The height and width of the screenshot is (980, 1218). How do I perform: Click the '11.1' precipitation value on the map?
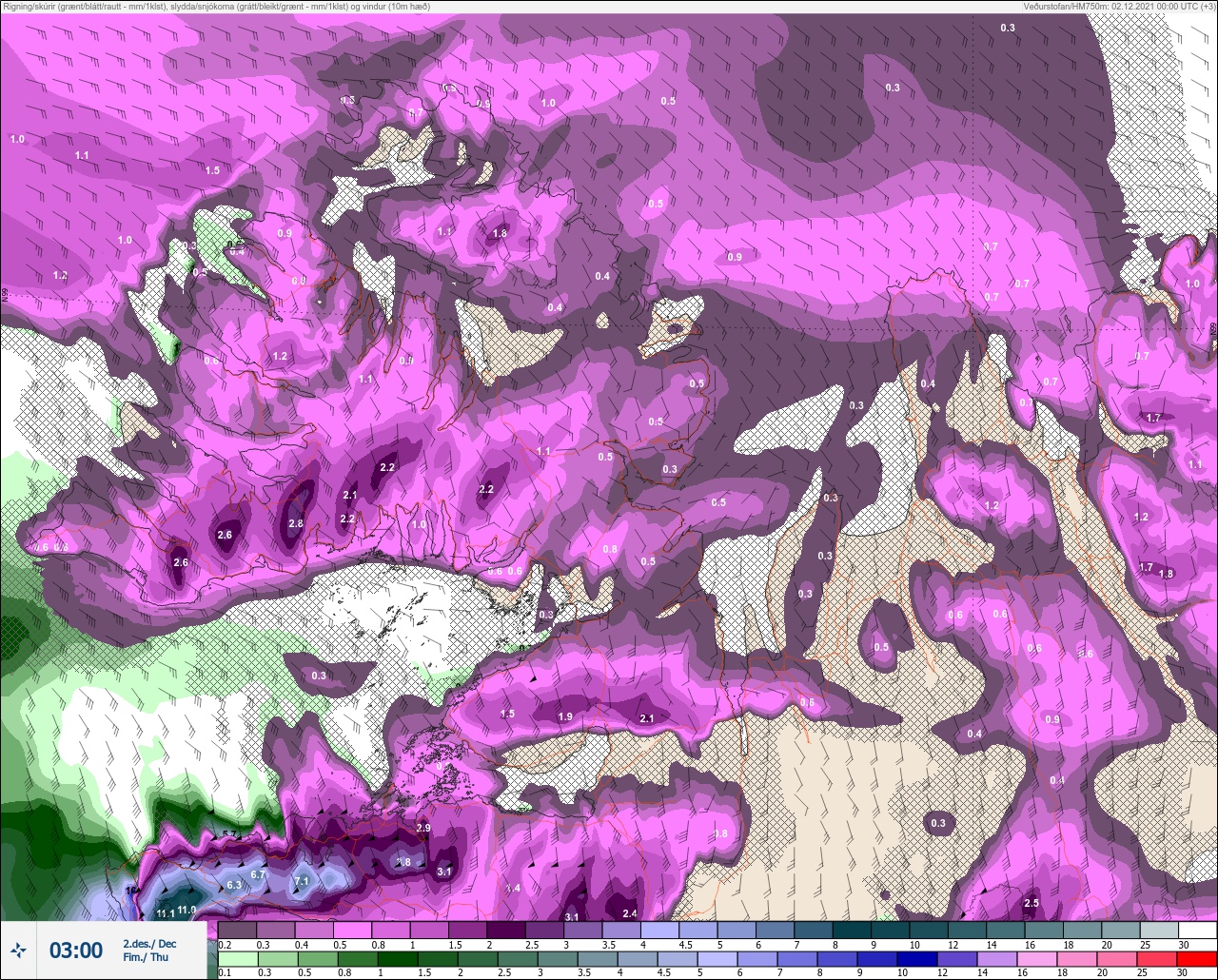pyautogui.click(x=166, y=913)
